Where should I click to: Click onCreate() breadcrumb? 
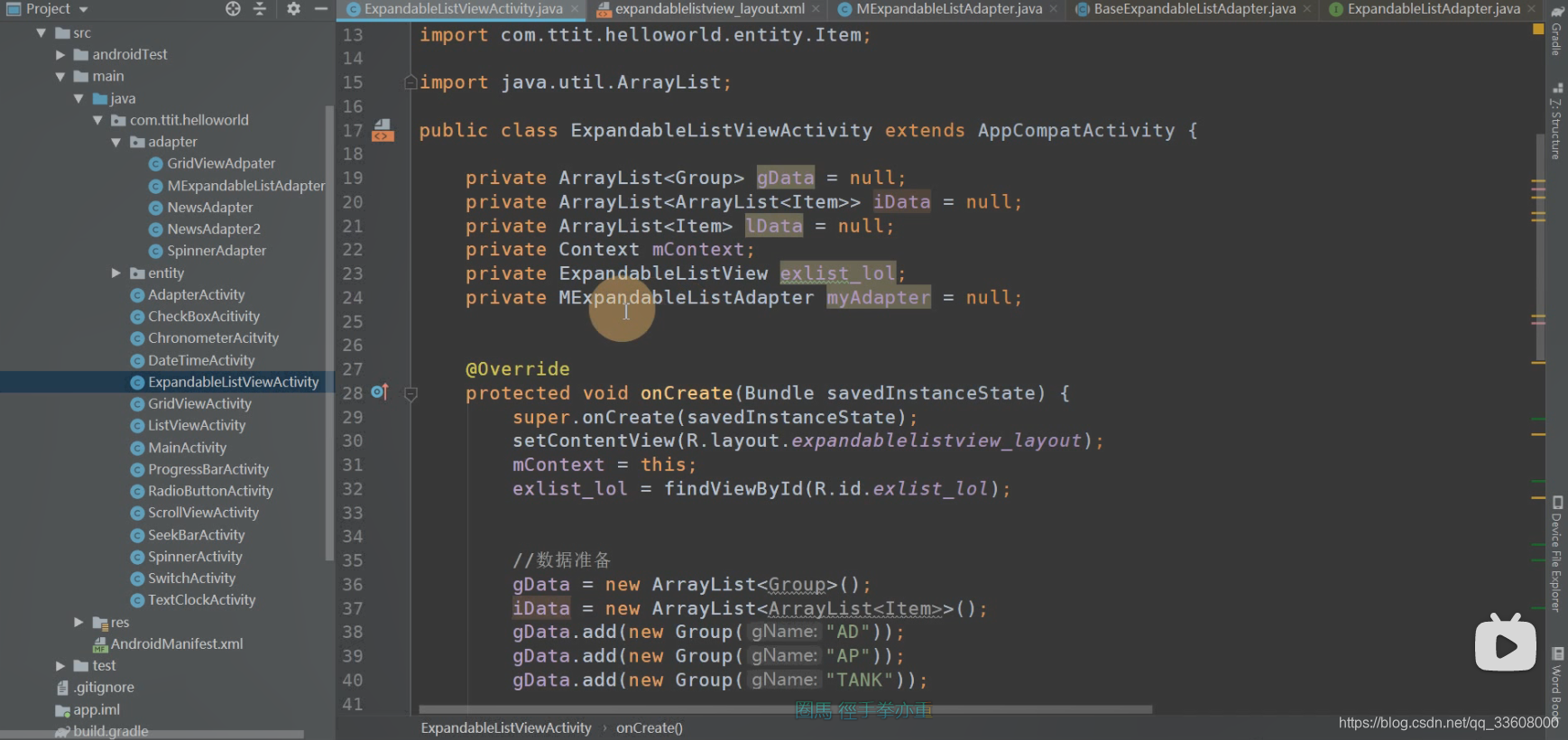coord(649,728)
